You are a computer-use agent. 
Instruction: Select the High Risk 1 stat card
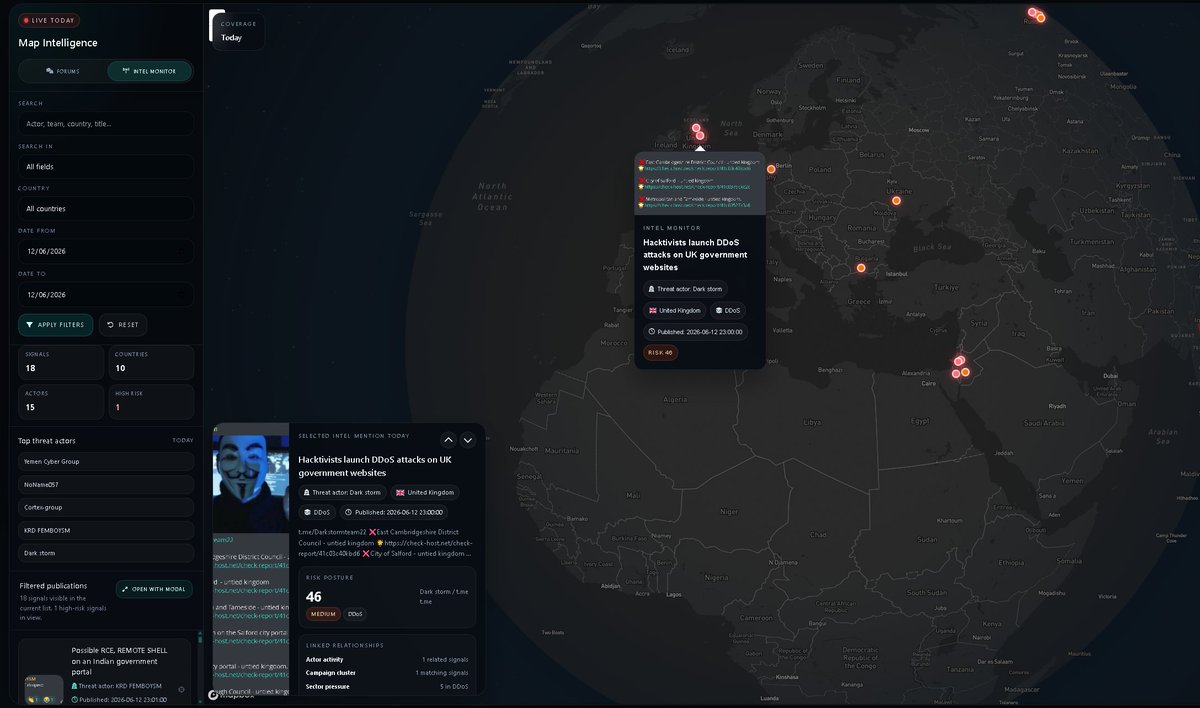click(151, 402)
